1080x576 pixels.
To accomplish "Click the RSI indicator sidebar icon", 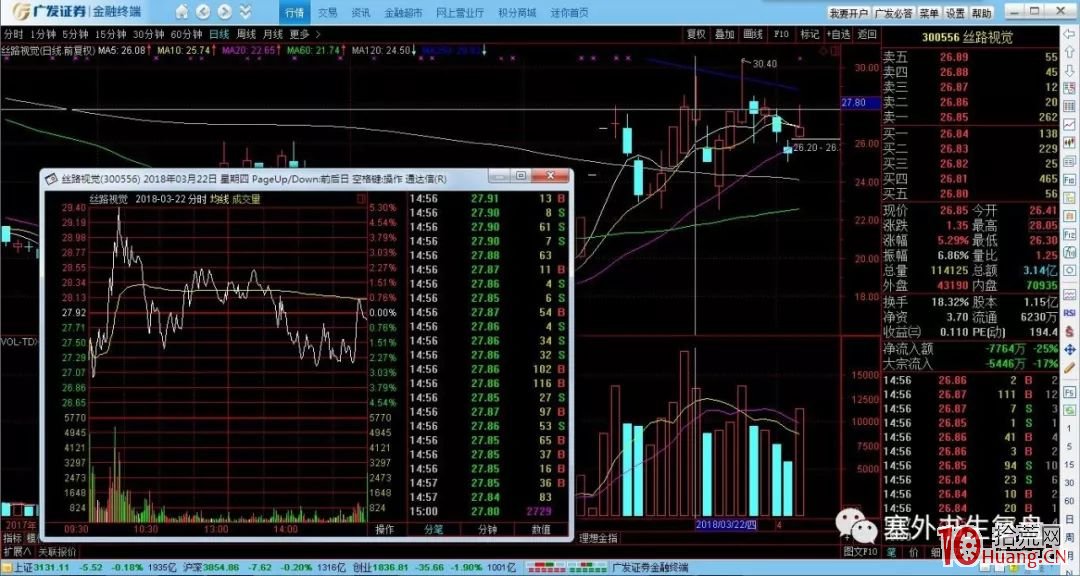I will pyautogui.click(x=1069, y=313).
